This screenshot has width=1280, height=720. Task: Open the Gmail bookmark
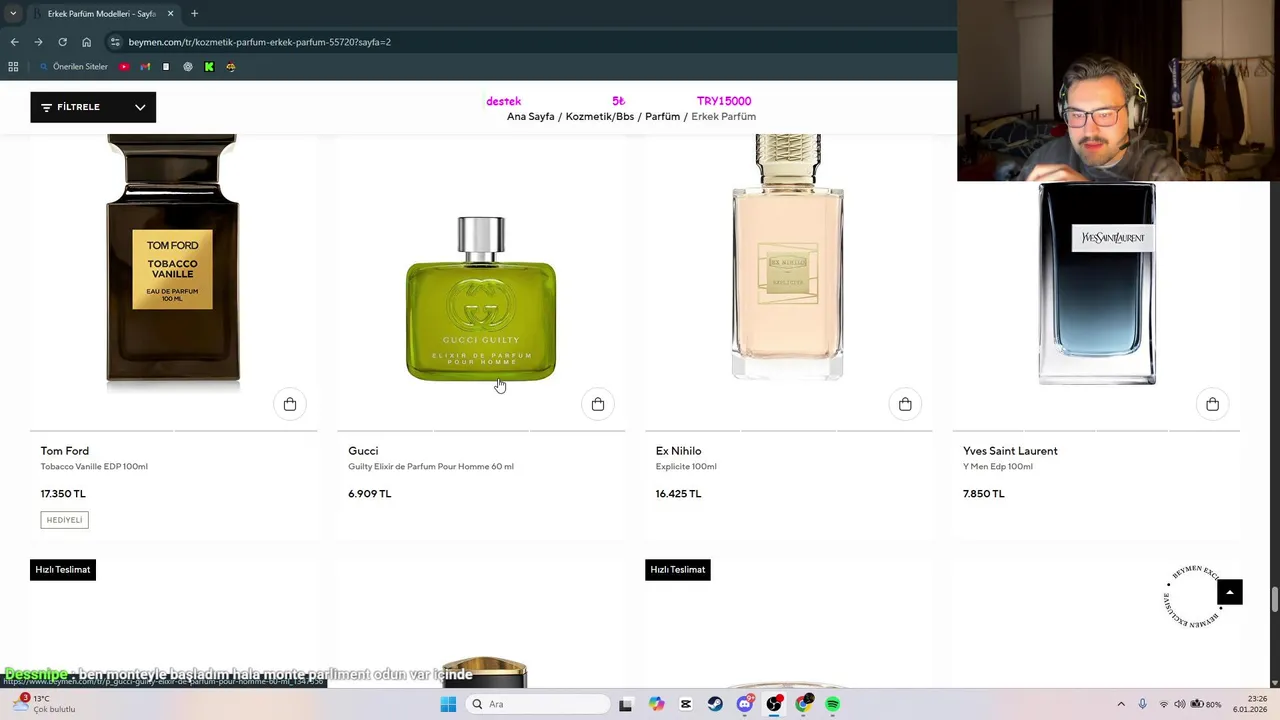click(x=145, y=67)
